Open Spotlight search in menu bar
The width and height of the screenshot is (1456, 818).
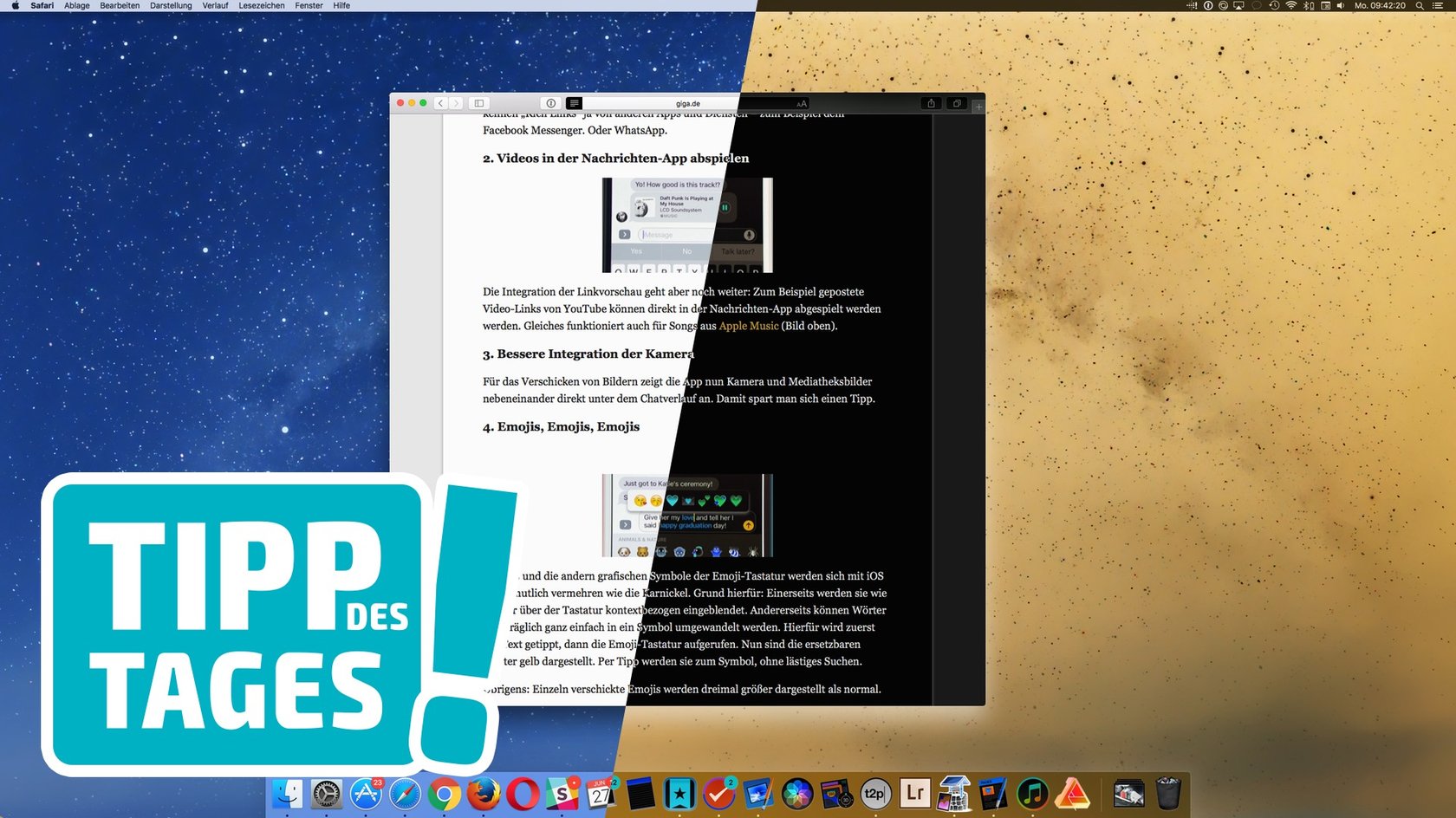tap(1420, 5)
